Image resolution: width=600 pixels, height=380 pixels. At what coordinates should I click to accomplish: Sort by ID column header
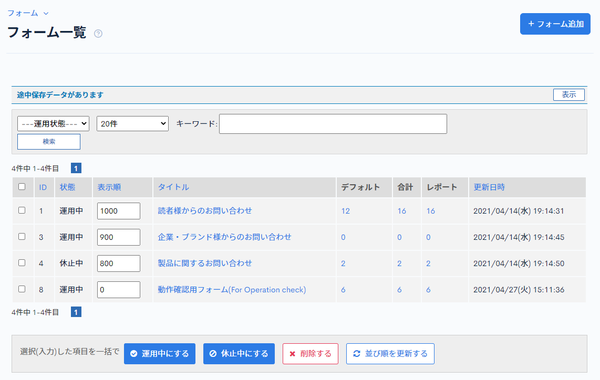[43, 187]
